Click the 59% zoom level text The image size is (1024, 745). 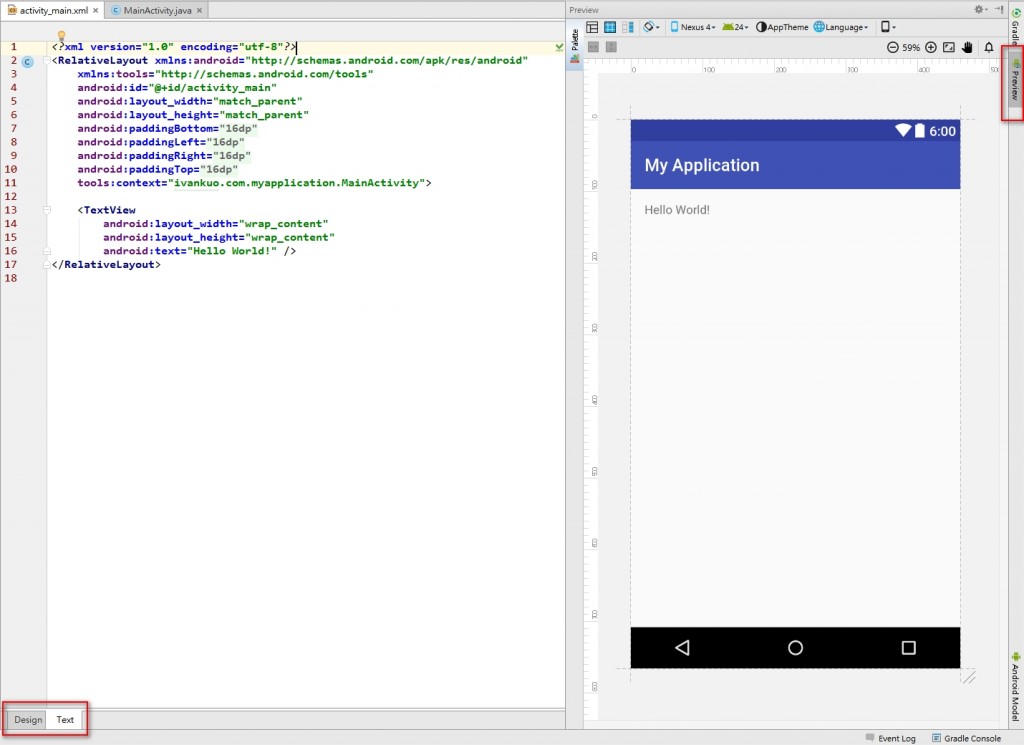click(911, 48)
